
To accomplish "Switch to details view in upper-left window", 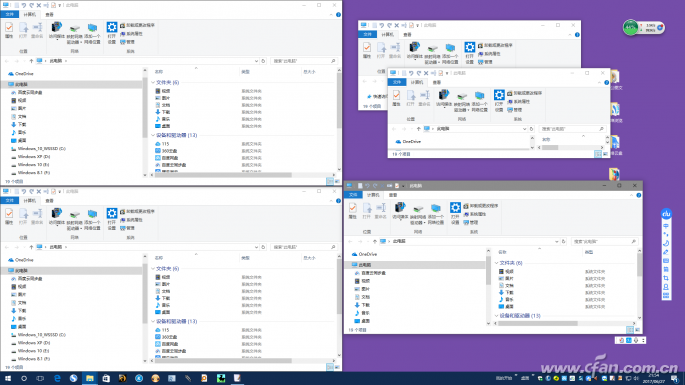I will coord(330,181).
